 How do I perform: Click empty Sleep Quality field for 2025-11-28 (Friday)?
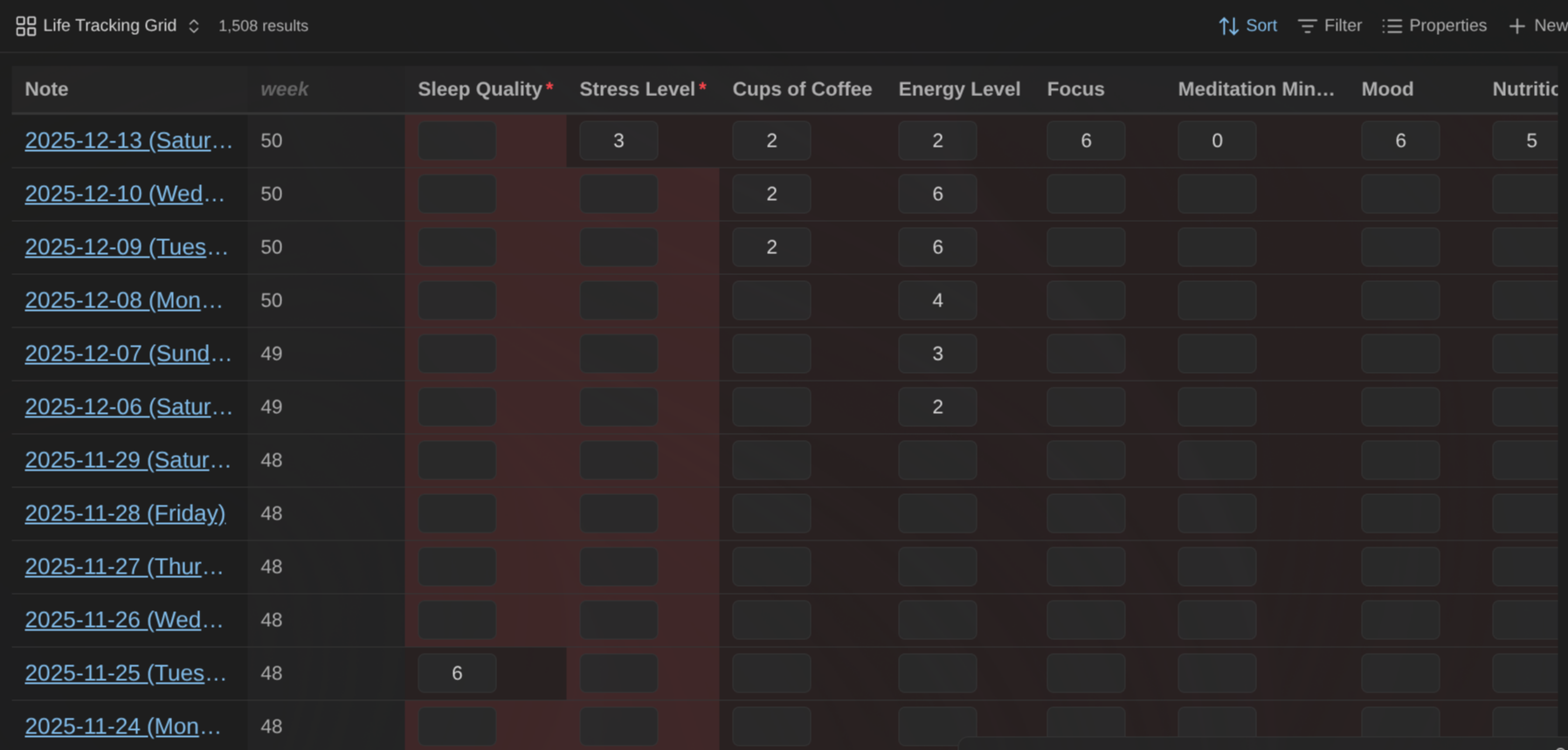[x=457, y=513]
